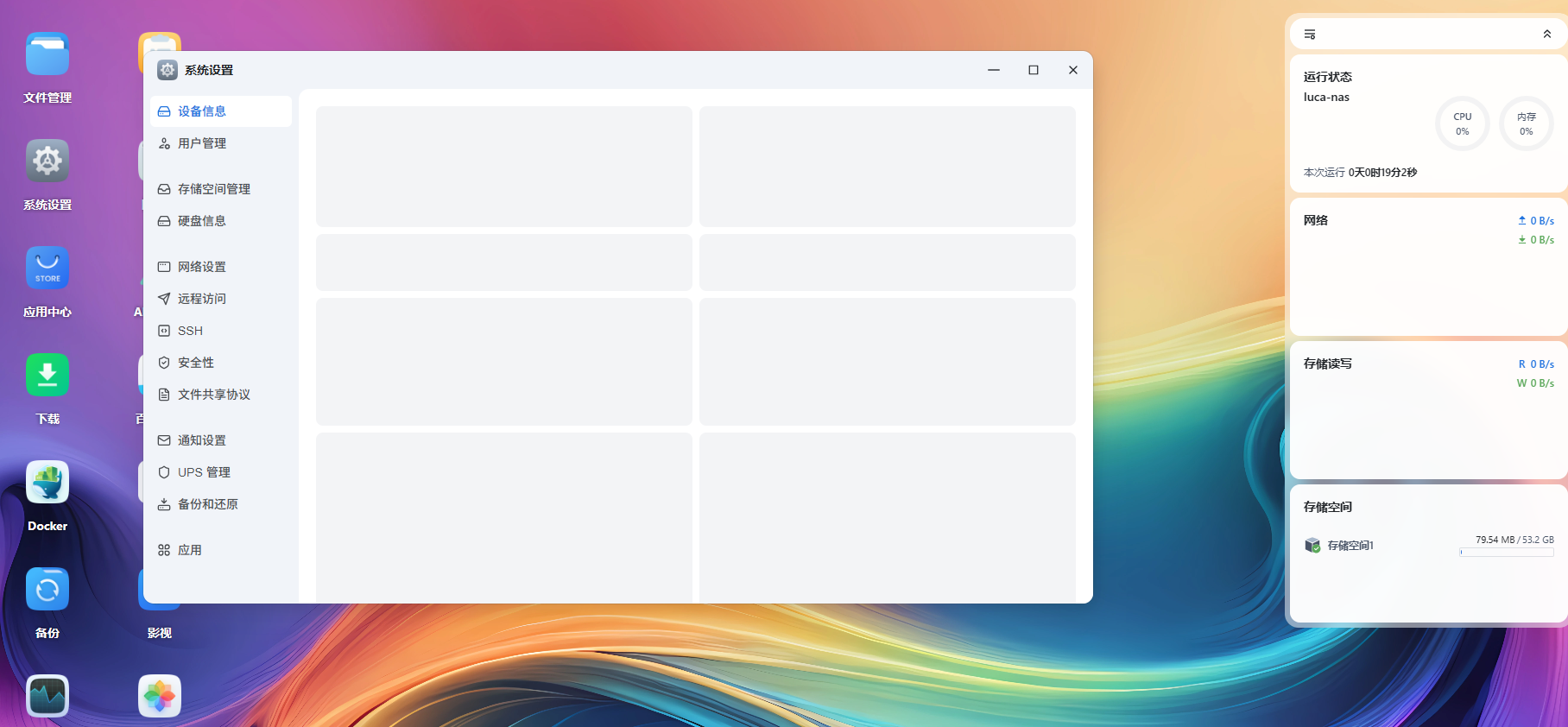Screen dimensions: 1568x727
Task: Click the 存储读写 widget heading
Action: click(1328, 363)
